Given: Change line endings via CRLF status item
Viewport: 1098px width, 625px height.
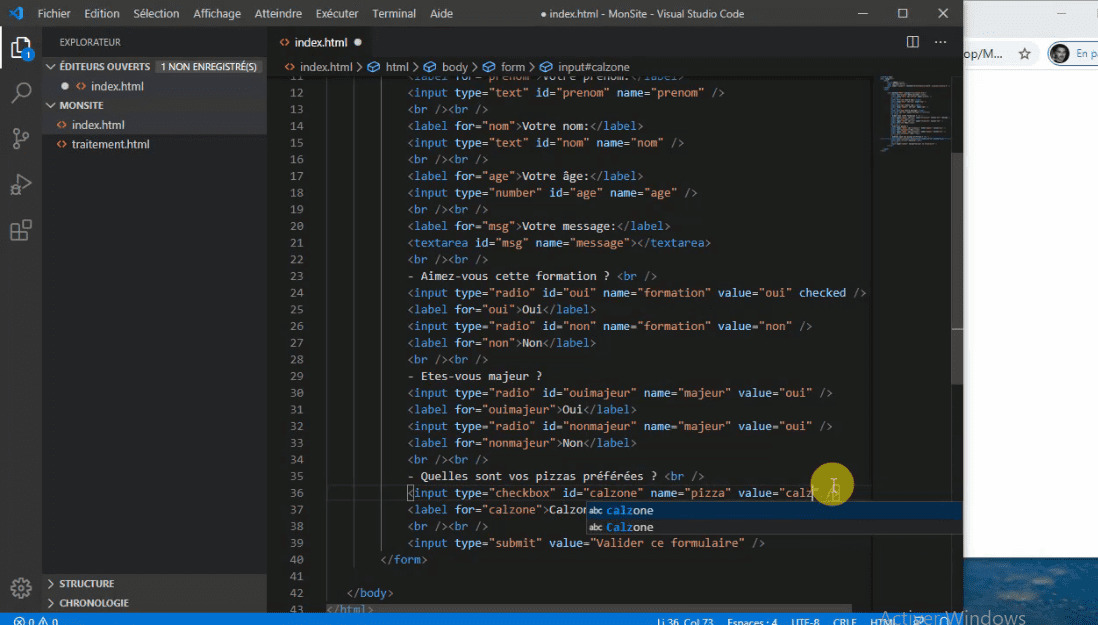Looking at the screenshot, I should click(x=845, y=621).
